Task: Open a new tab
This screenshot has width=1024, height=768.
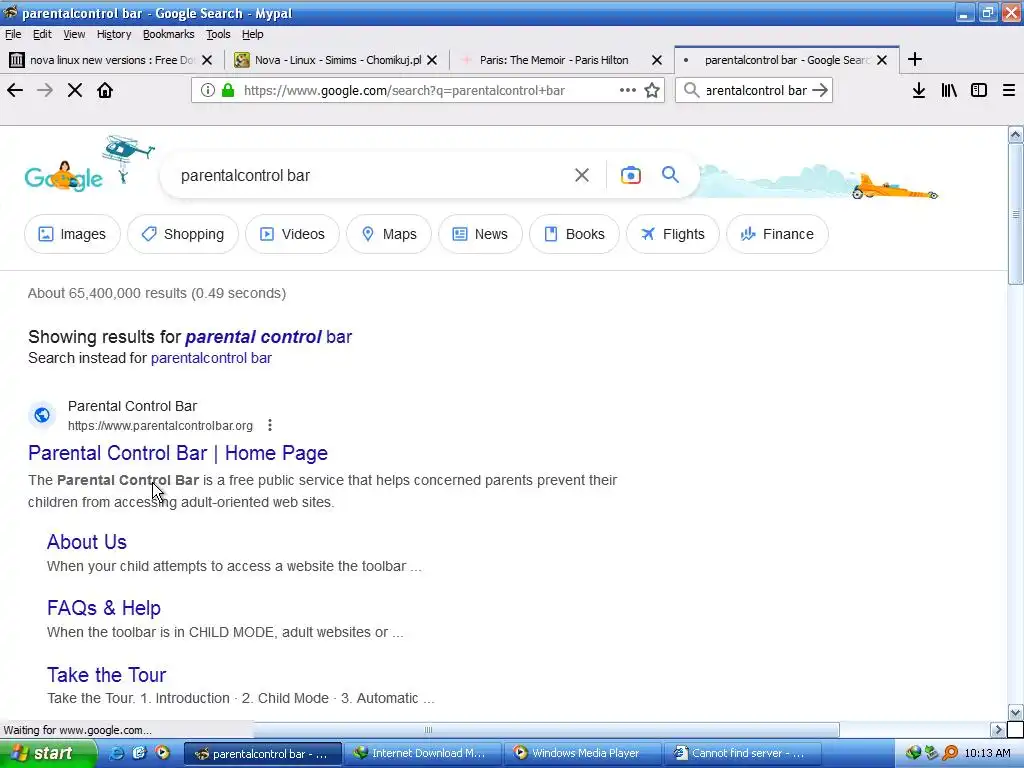Action: pos(915,59)
